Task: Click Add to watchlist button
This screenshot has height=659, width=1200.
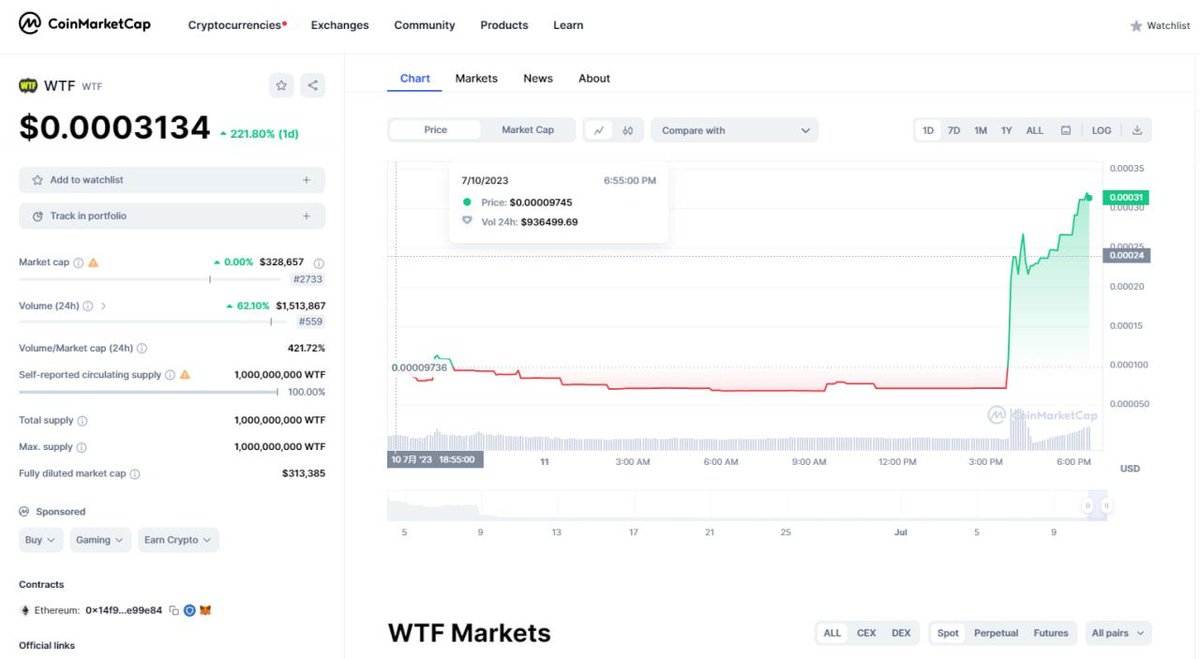Action: click(172, 180)
